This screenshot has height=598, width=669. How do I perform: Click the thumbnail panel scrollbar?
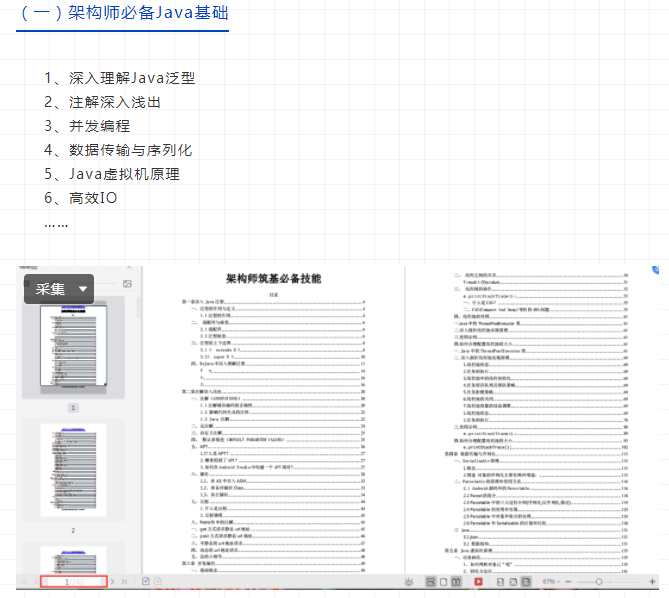point(138,308)
